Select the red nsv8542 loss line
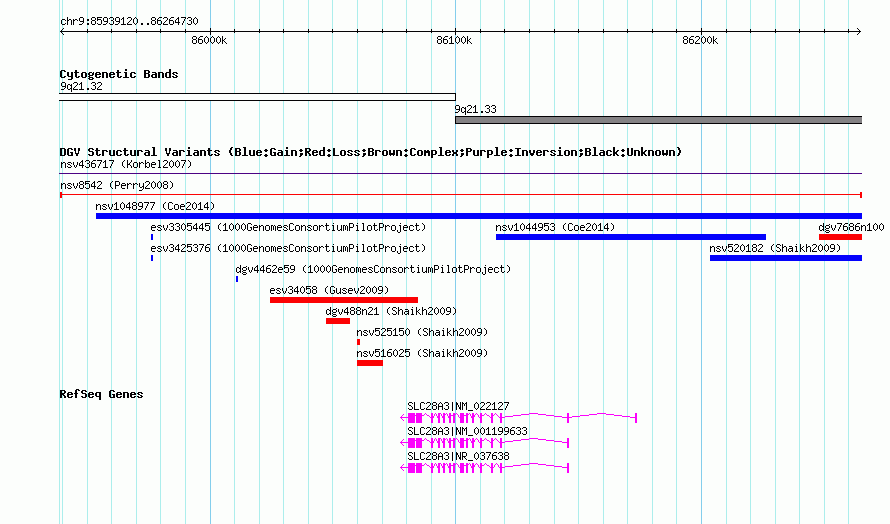 coord(461,195)
